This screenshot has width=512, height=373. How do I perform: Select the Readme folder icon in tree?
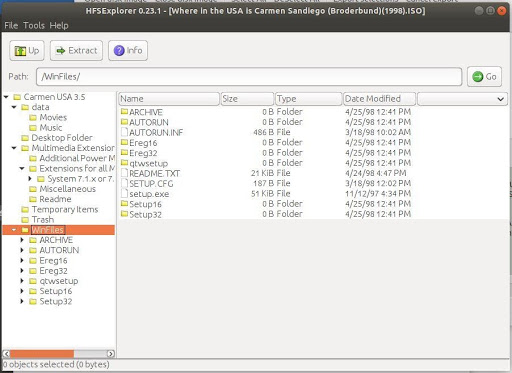pyautogui.click(x=33, y=199)
